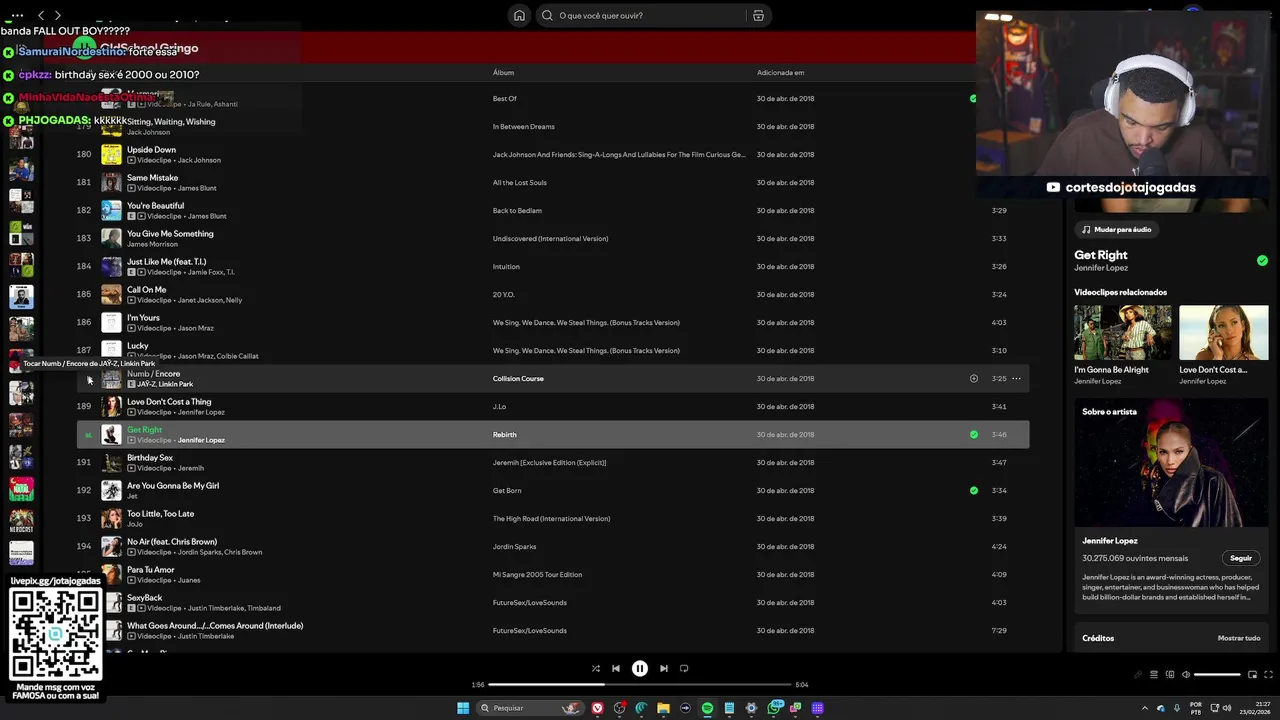The height and width of the screenshot is (720, 1280).
Task: Open the Browse icon in search bar
Action: point(758,15)
